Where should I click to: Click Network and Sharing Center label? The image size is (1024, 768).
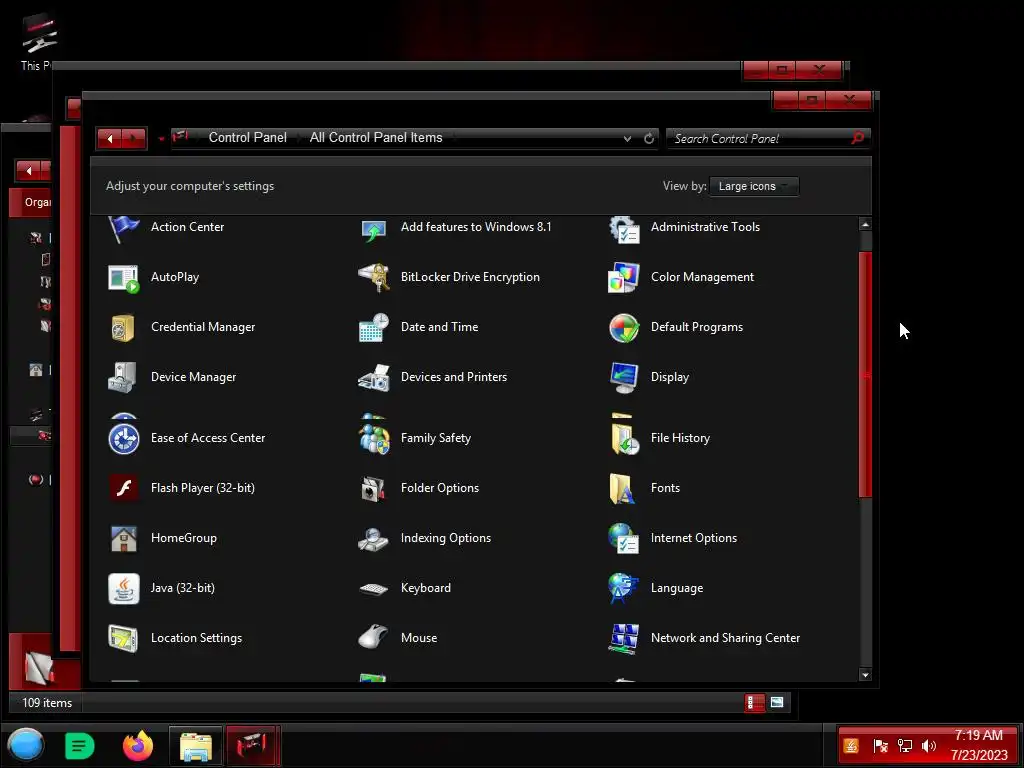point(725,638)
